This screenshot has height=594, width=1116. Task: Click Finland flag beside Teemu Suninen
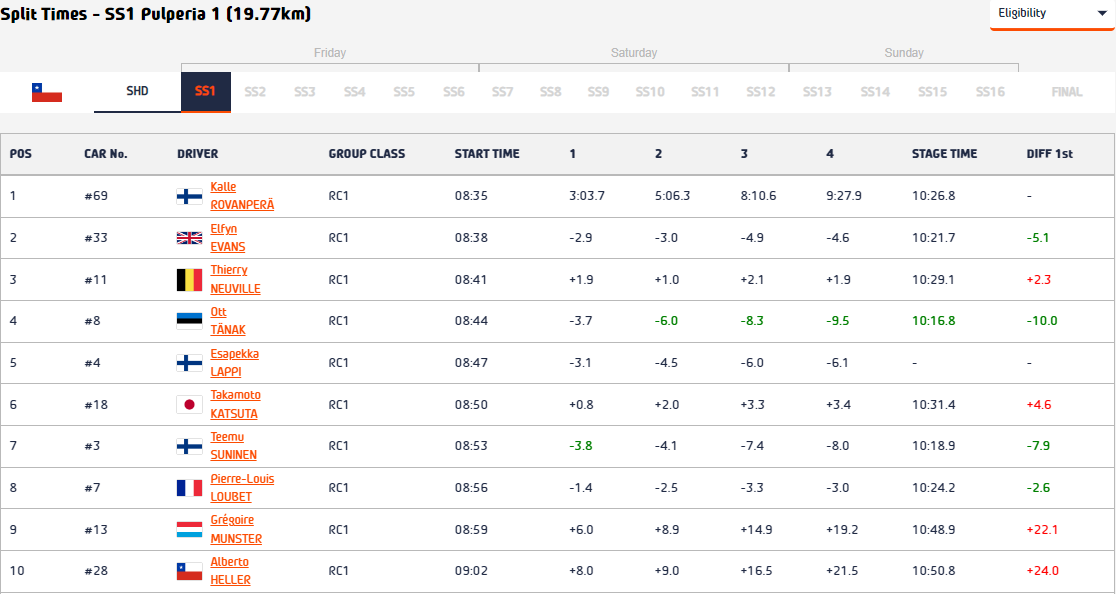(x=189, y=446)
